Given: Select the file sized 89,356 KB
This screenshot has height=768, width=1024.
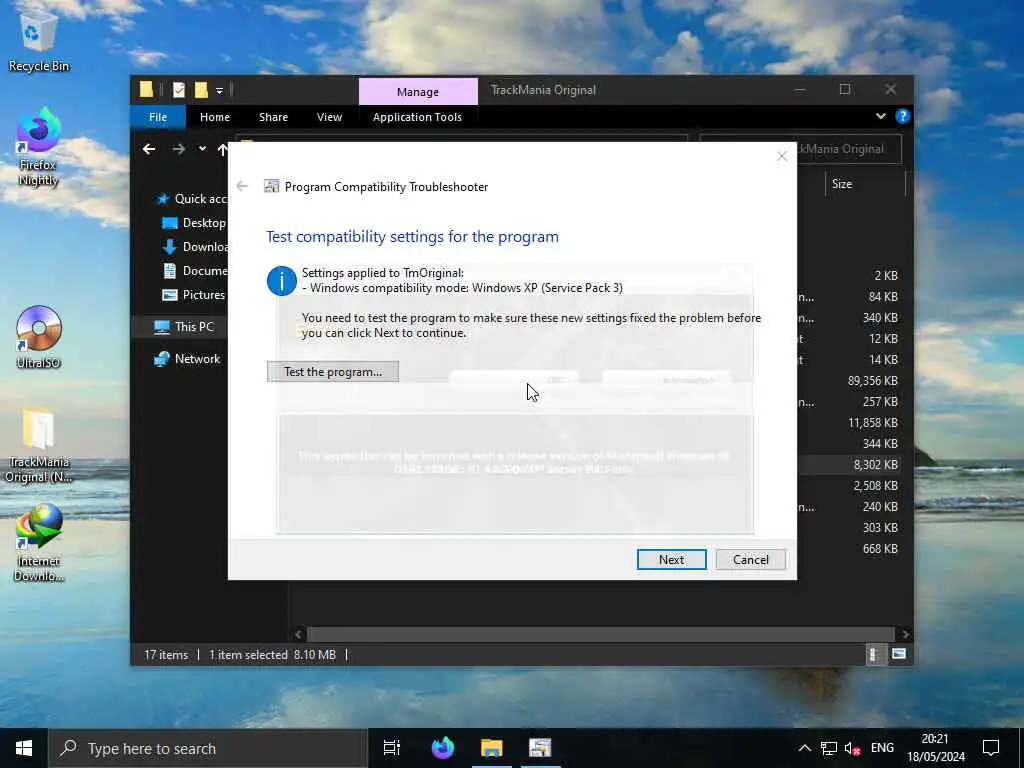Looking at the screenshot, I should coord(849,381).
